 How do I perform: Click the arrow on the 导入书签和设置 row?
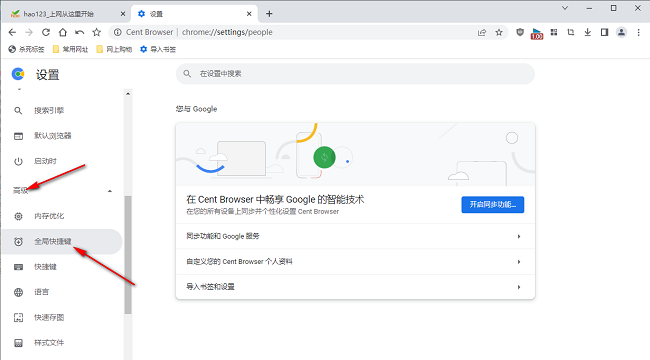[x=519, y=287]
